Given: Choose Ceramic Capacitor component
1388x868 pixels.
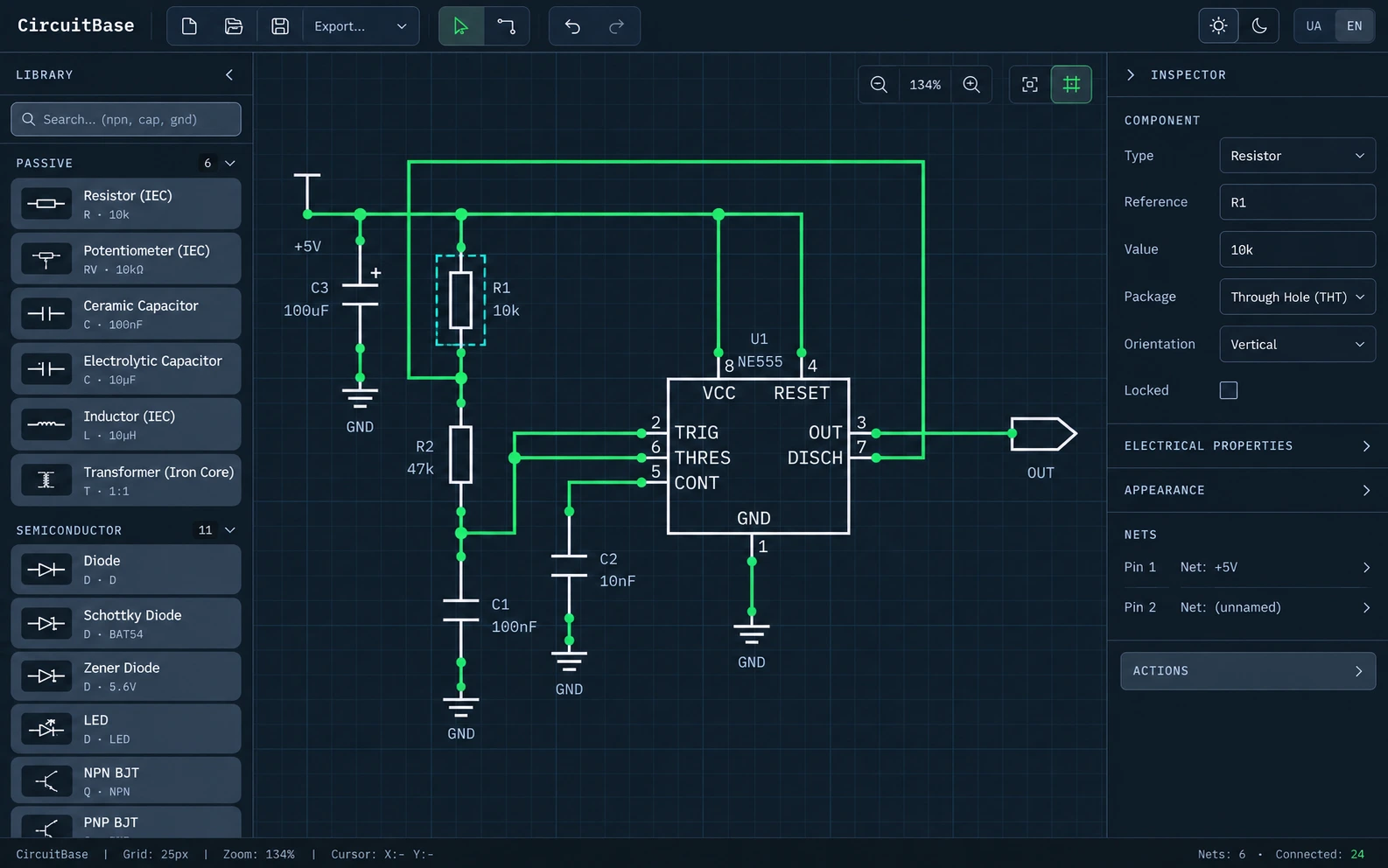Looking at the screenshot, I should [x=126, y=314].
